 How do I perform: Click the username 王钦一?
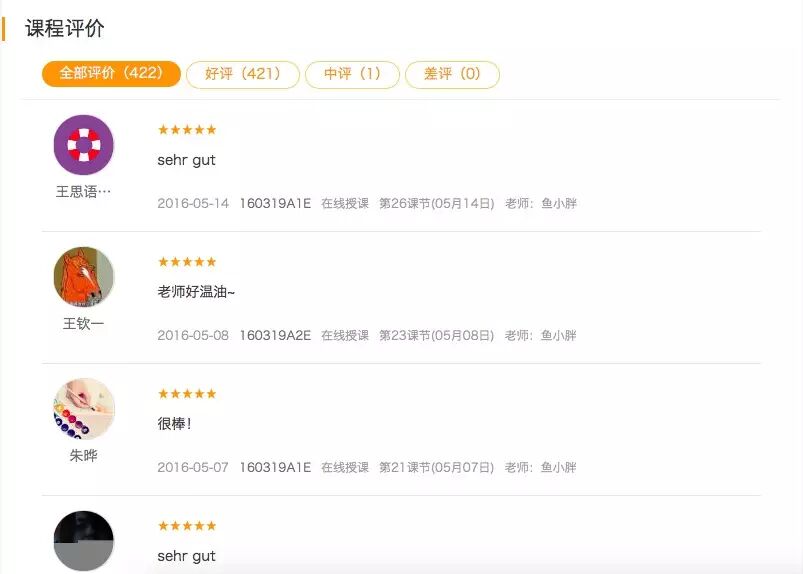[83, 324]
